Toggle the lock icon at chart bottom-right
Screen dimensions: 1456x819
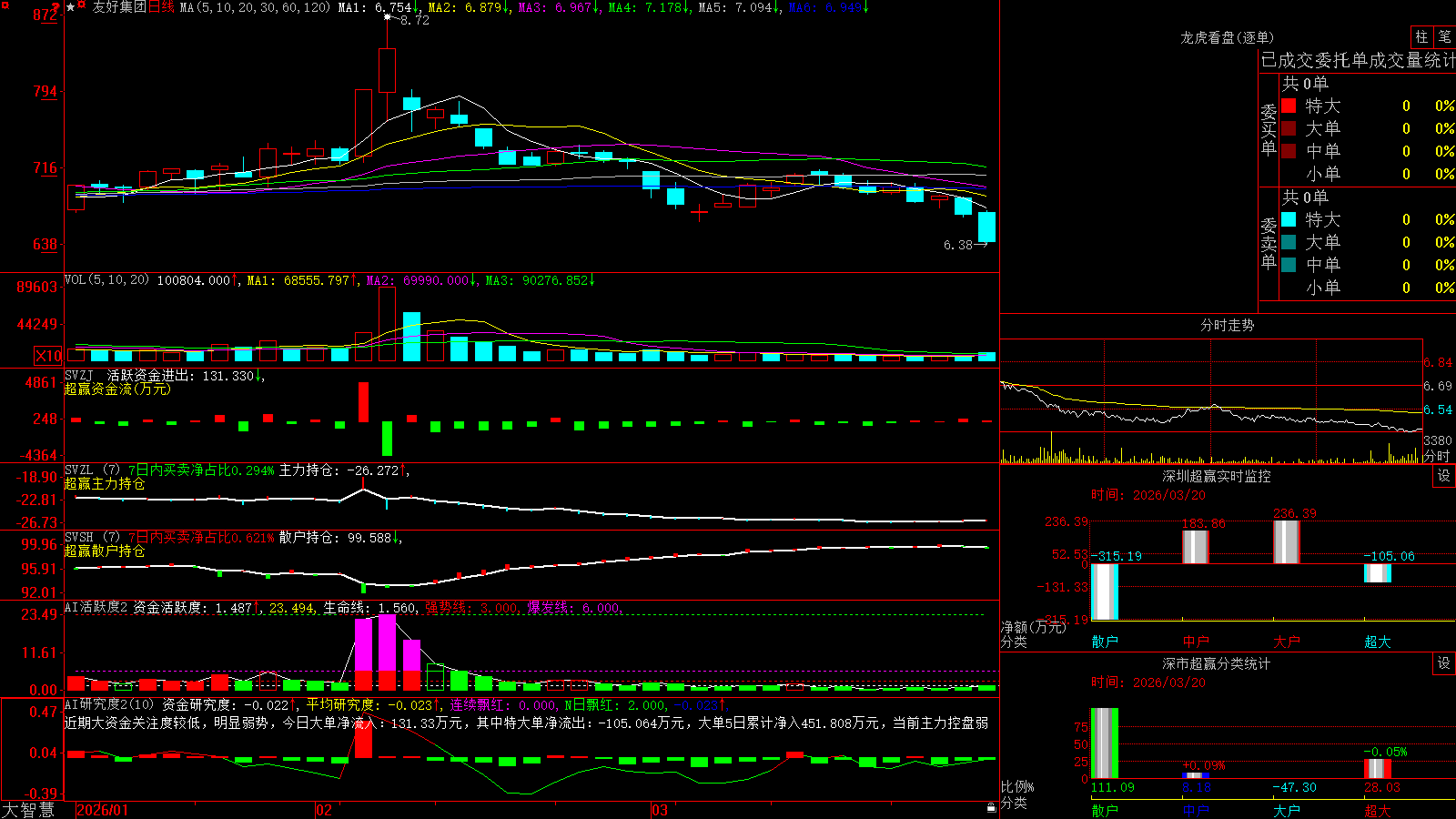click(991, 808)
